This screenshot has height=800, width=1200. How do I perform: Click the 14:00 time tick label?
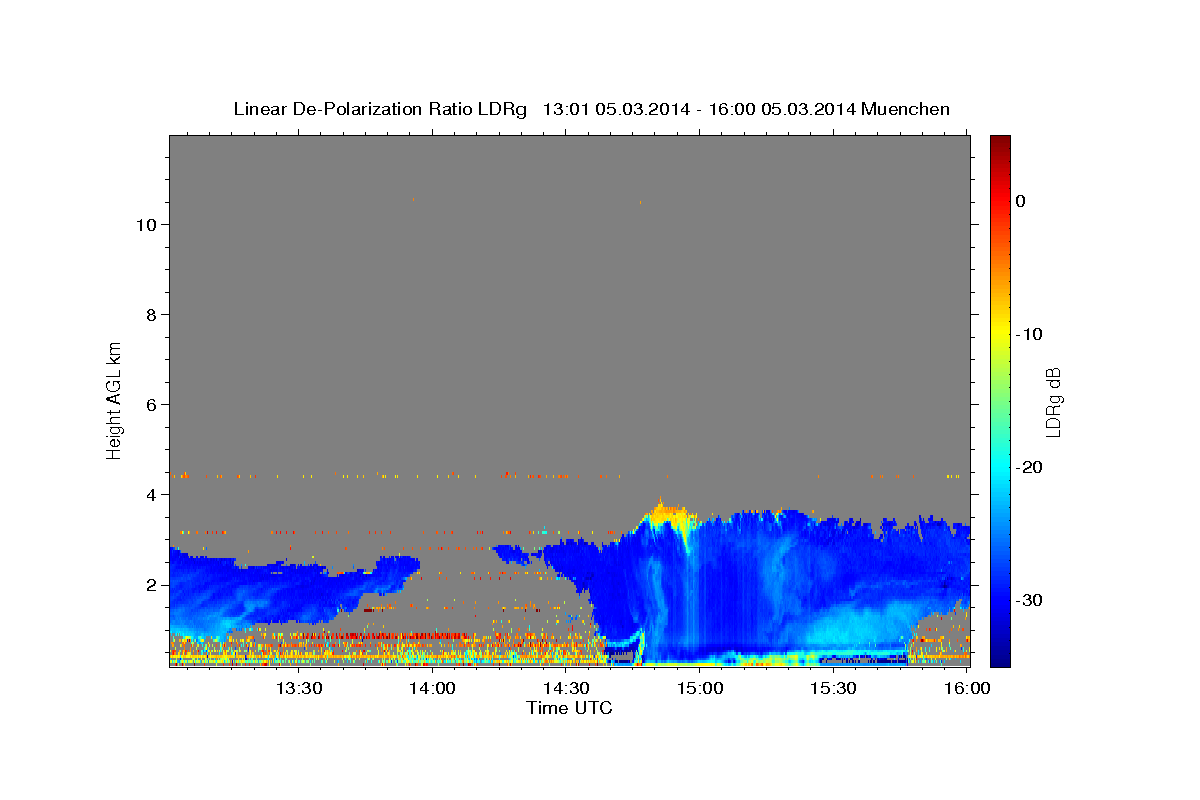pos(433,688)
